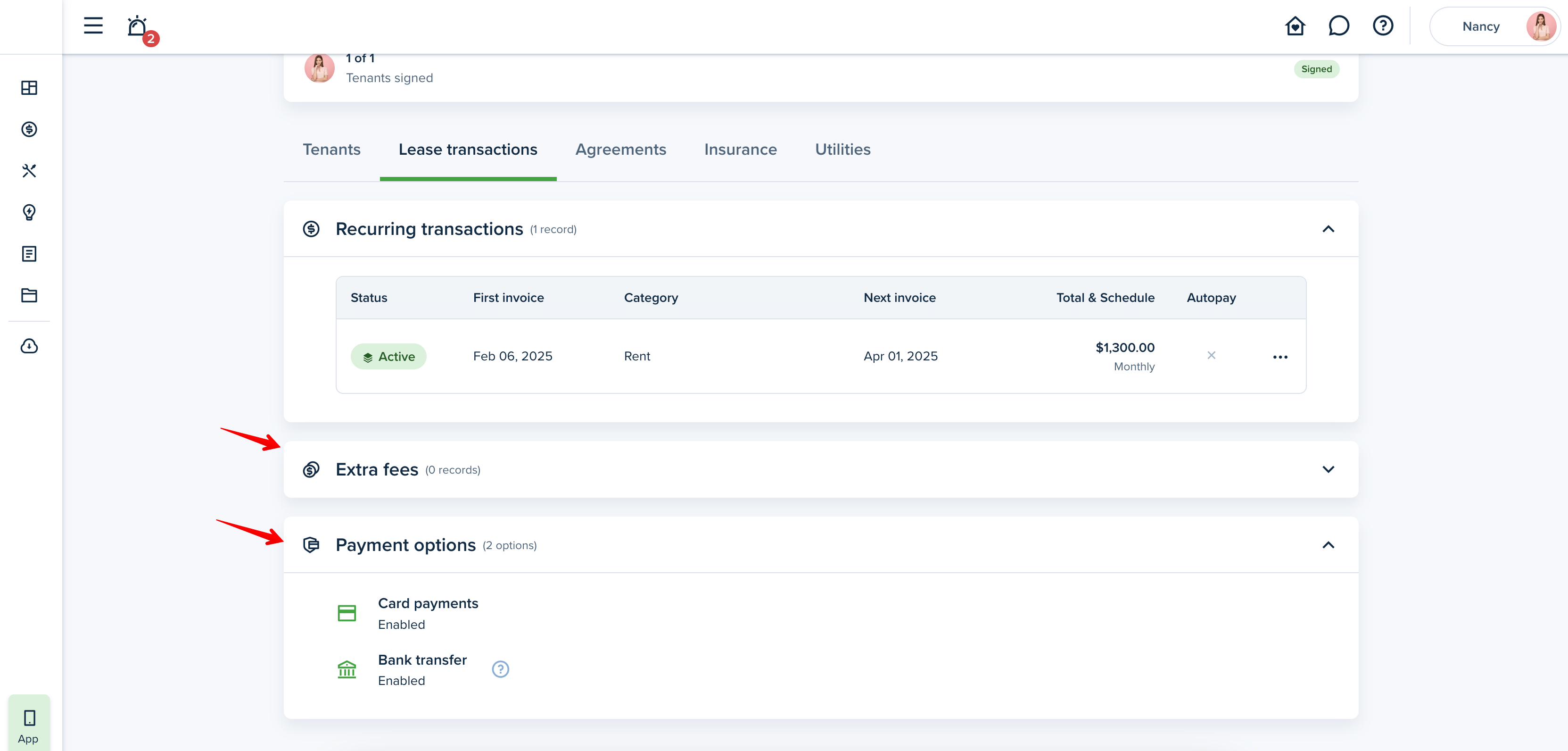Image resolution: width=1568 pixels, height=751 pixels.
Task: Expand the Extra fees section
Action: [x=1328, y=469]
